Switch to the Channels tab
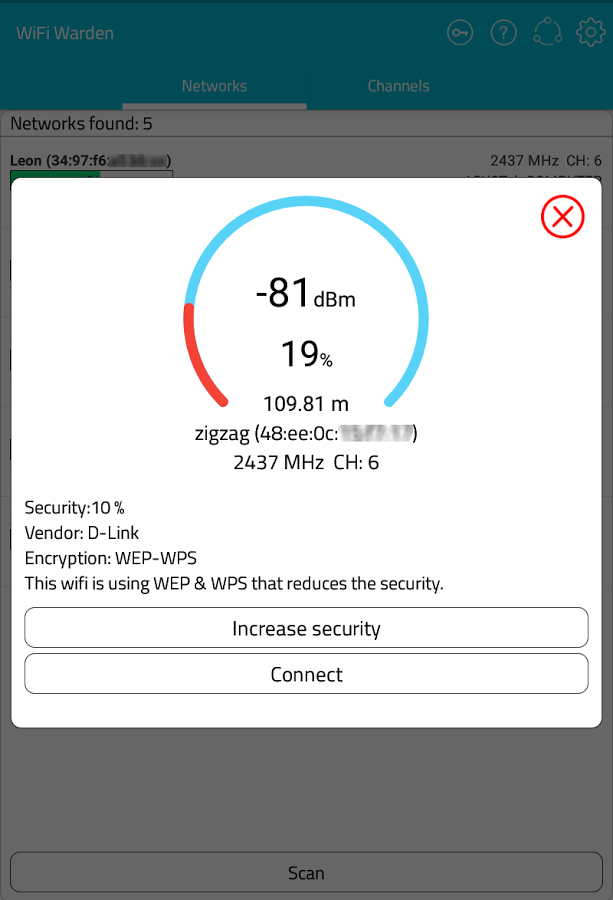The height and width of the screenshot is (900, 613). coord(398,86)
